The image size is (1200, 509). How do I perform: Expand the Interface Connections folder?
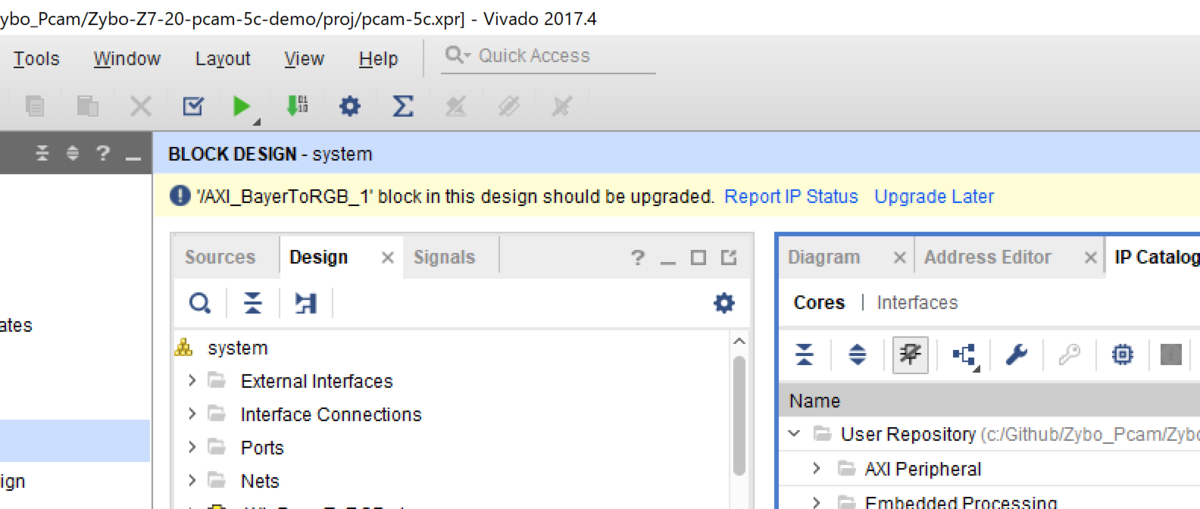[x=192, y=414]
